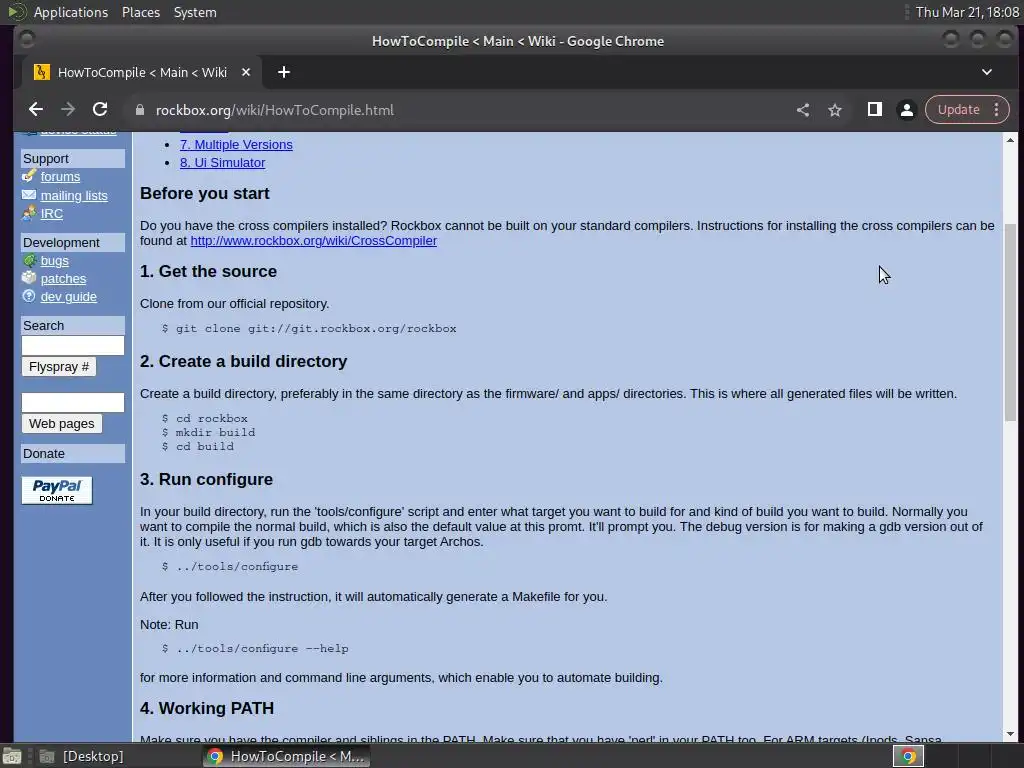
Task: Close the HowToCompile tab
Action: pos(246,72)
